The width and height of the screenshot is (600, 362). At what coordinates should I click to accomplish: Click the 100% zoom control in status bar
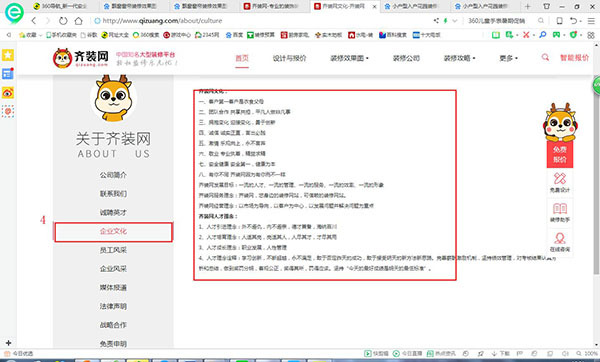tap(588, 354)
